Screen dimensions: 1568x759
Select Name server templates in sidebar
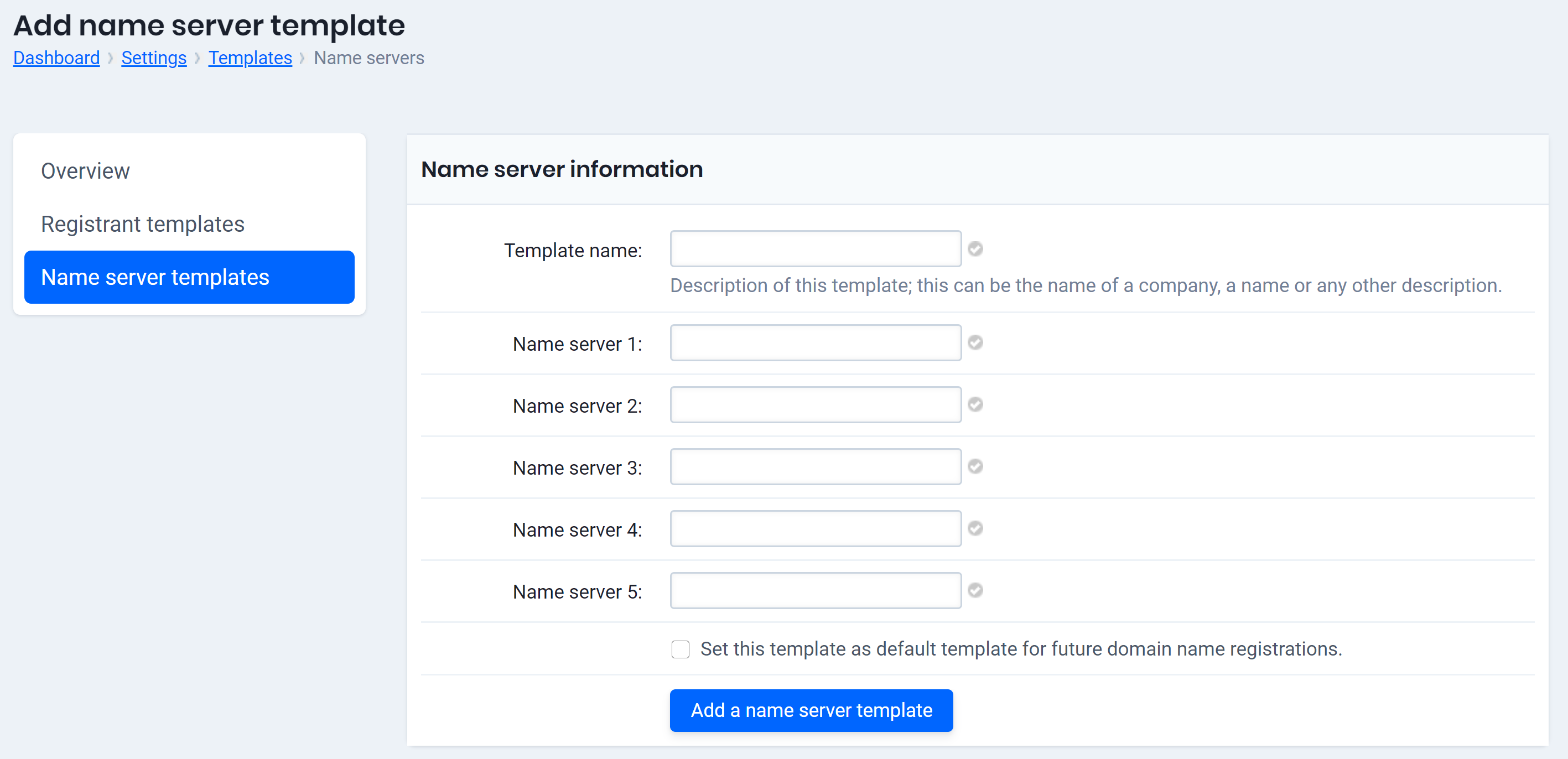coord(154,277)
